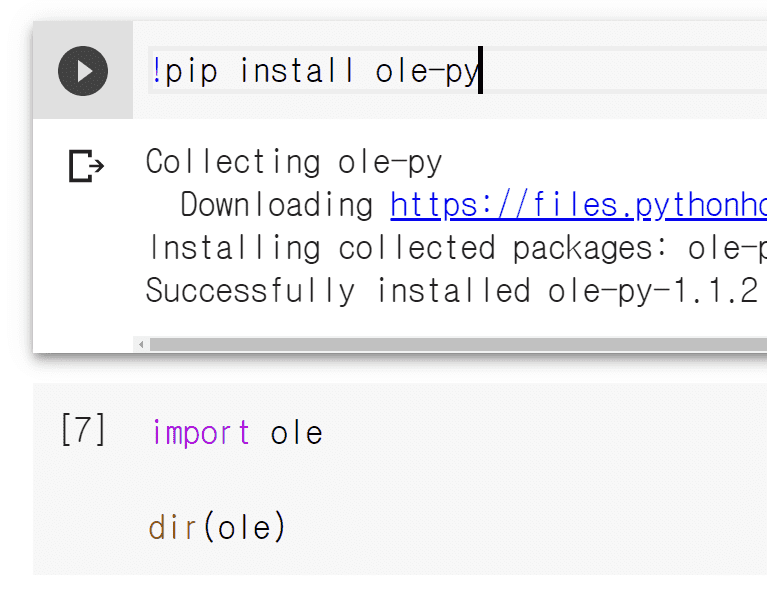Click 'Successfully installed ole-py-1.1.2' output text
The image size is (767, 595).
click(451, 291)
